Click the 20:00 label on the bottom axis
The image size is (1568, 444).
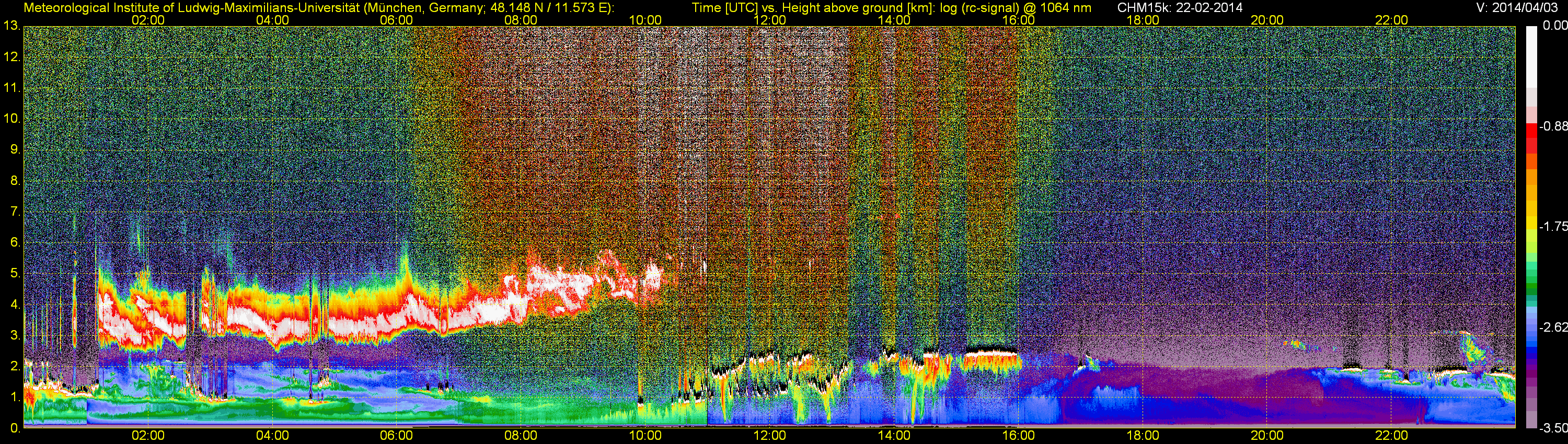1267,436
